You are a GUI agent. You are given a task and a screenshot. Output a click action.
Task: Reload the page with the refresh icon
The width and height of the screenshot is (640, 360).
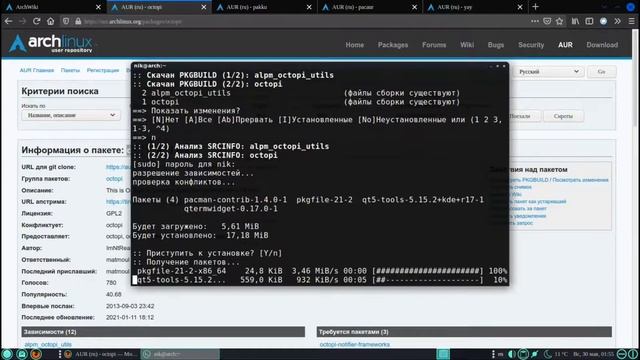[36, 21]
